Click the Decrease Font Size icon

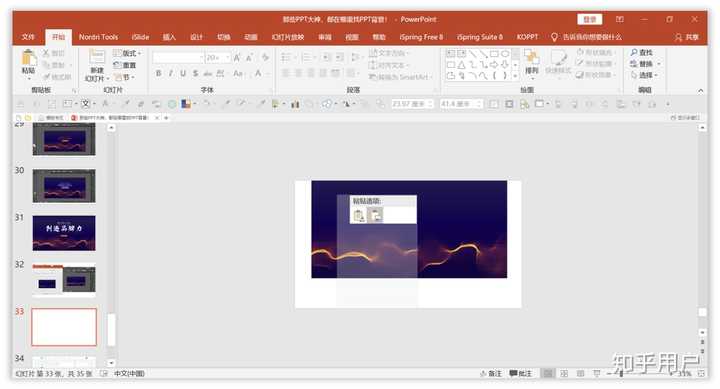click(249, 58)
